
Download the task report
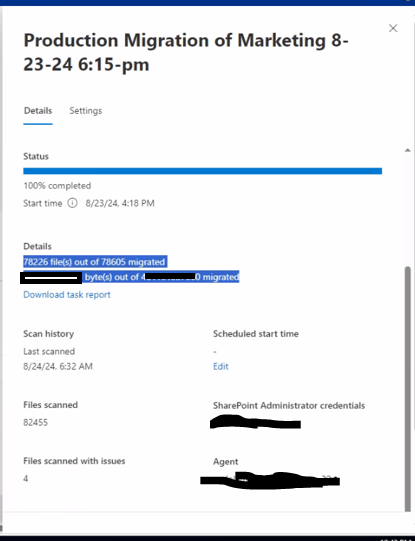coord(67,295)
